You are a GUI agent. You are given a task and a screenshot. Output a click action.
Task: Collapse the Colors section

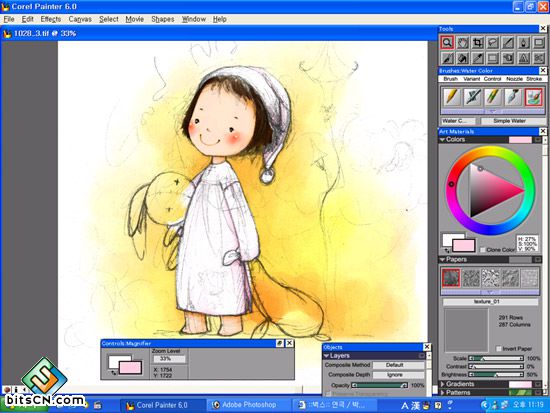(443, 140)
